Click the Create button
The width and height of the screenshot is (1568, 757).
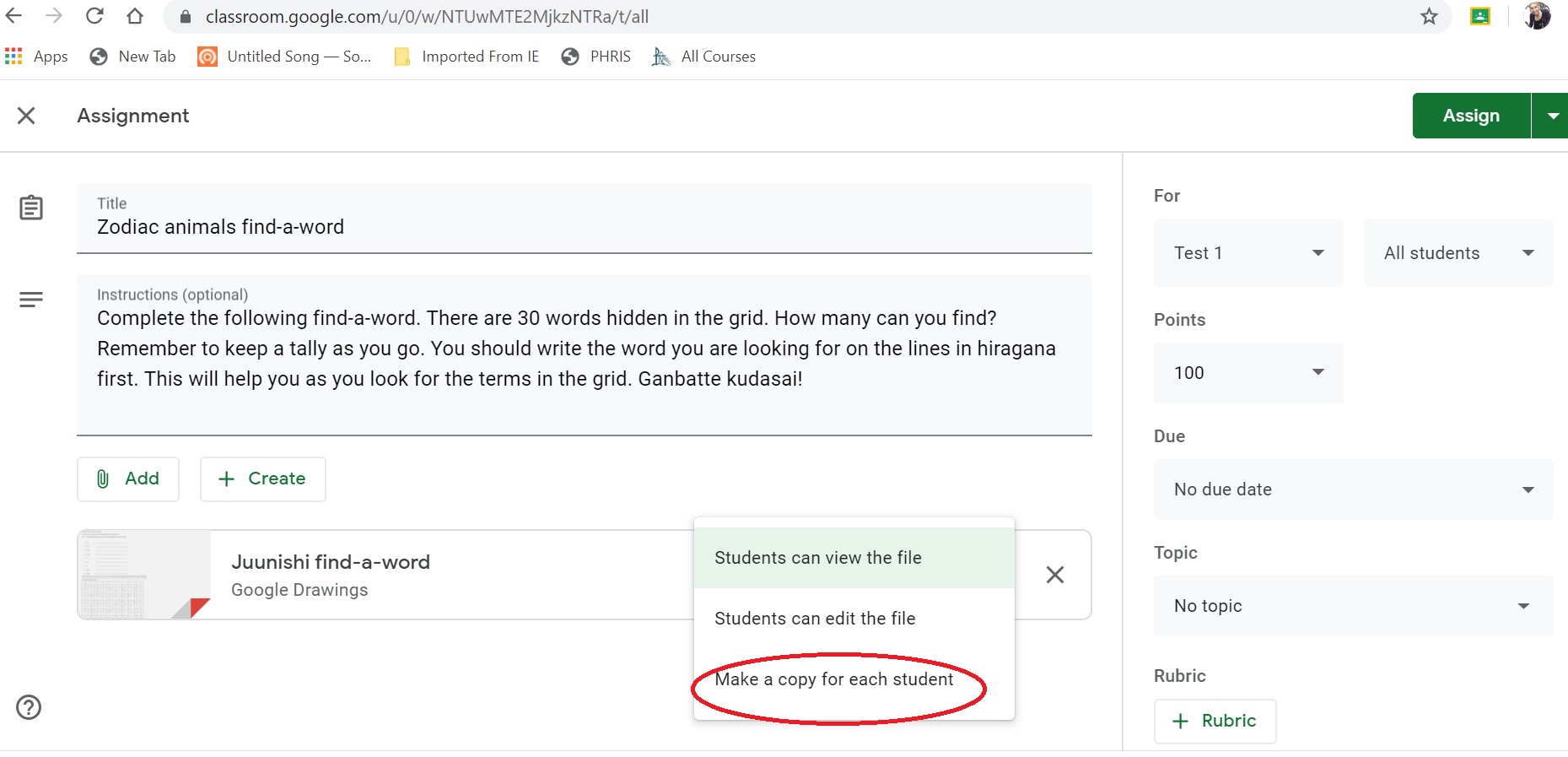coord(262,479)
